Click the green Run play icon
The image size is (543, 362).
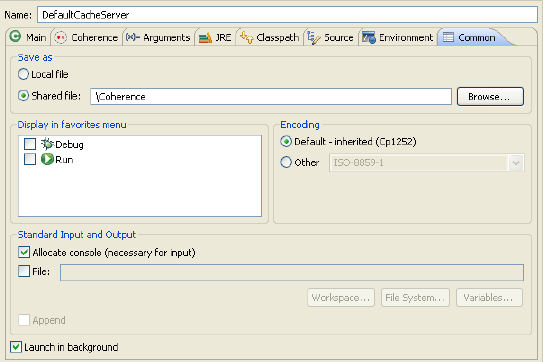47,159
